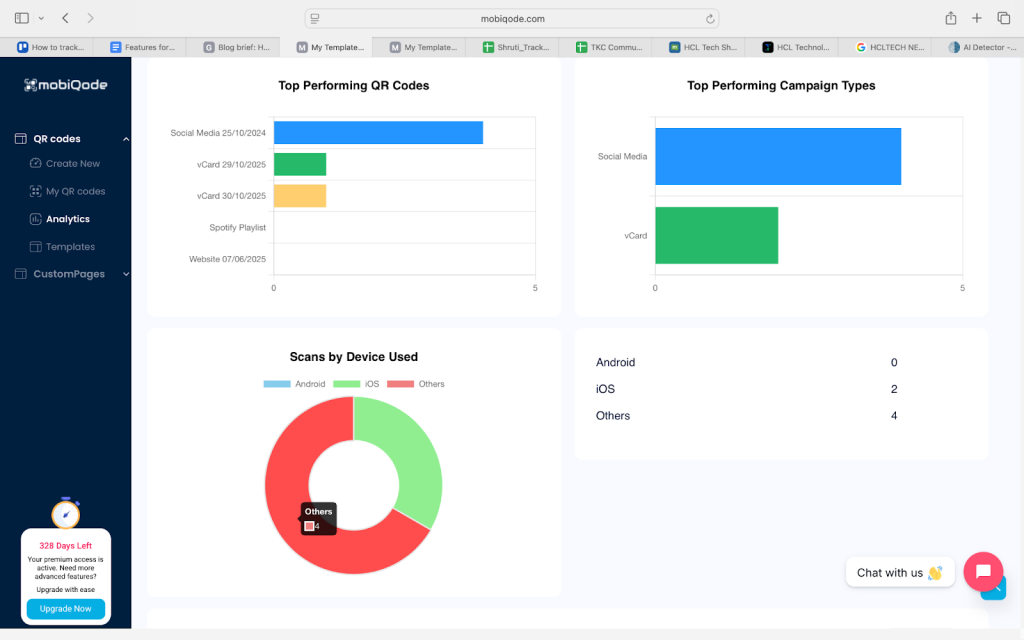Show the tab overview icon
Viewport: 1024px width, 640px height.
1003,18
